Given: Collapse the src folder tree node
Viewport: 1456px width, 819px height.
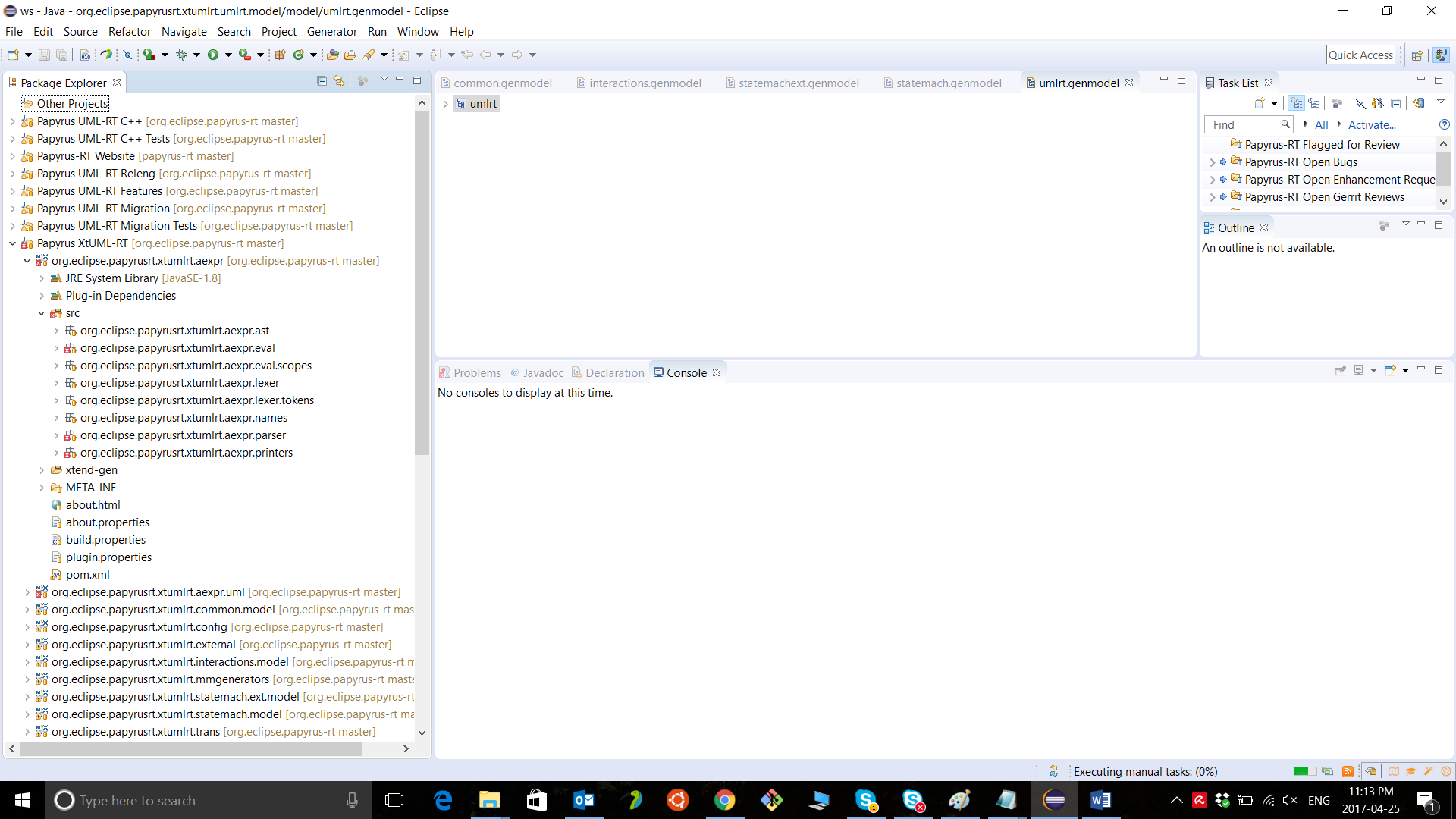Looking at the screenshot, I should (42, 313).
